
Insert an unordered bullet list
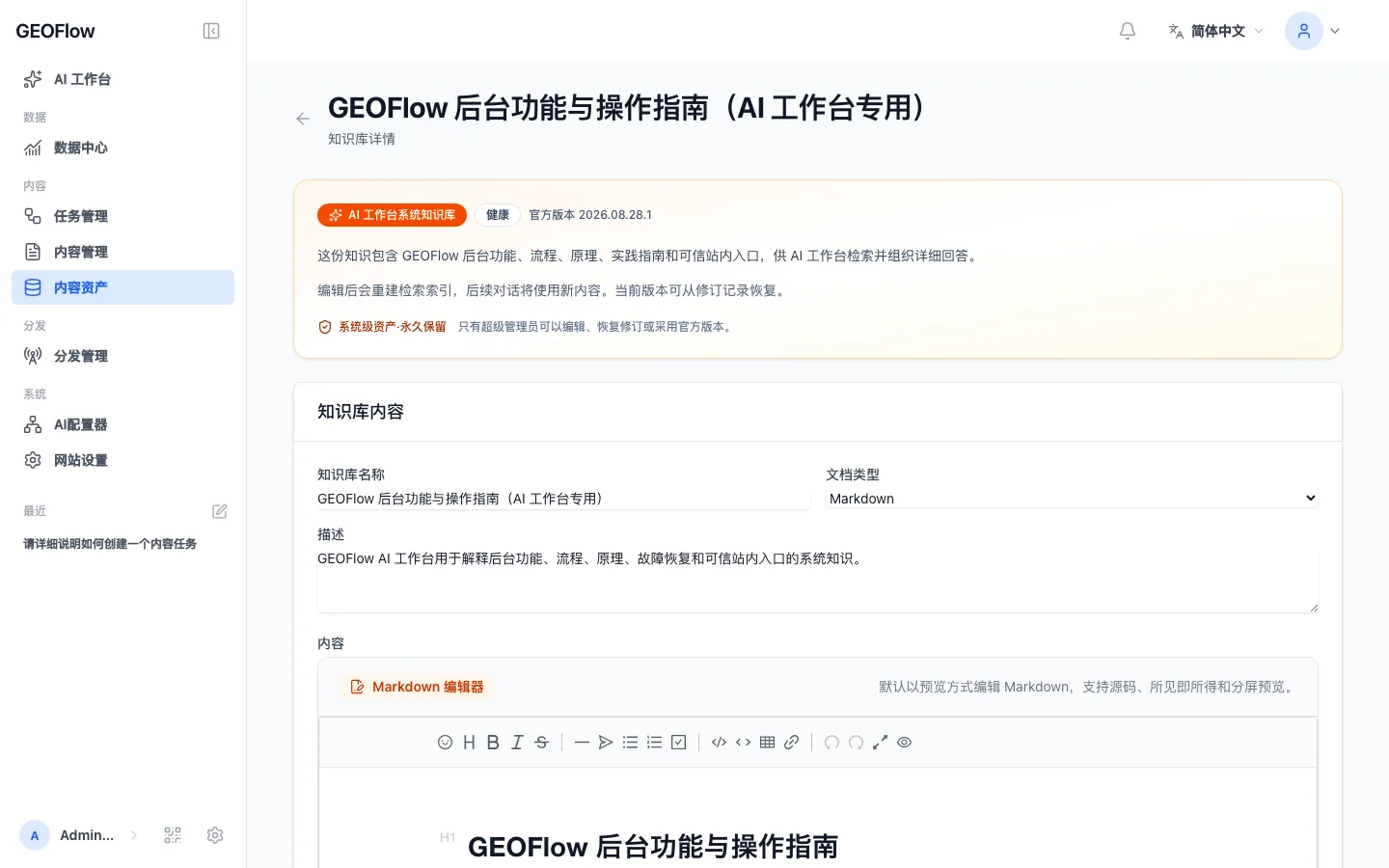point(630,743)
